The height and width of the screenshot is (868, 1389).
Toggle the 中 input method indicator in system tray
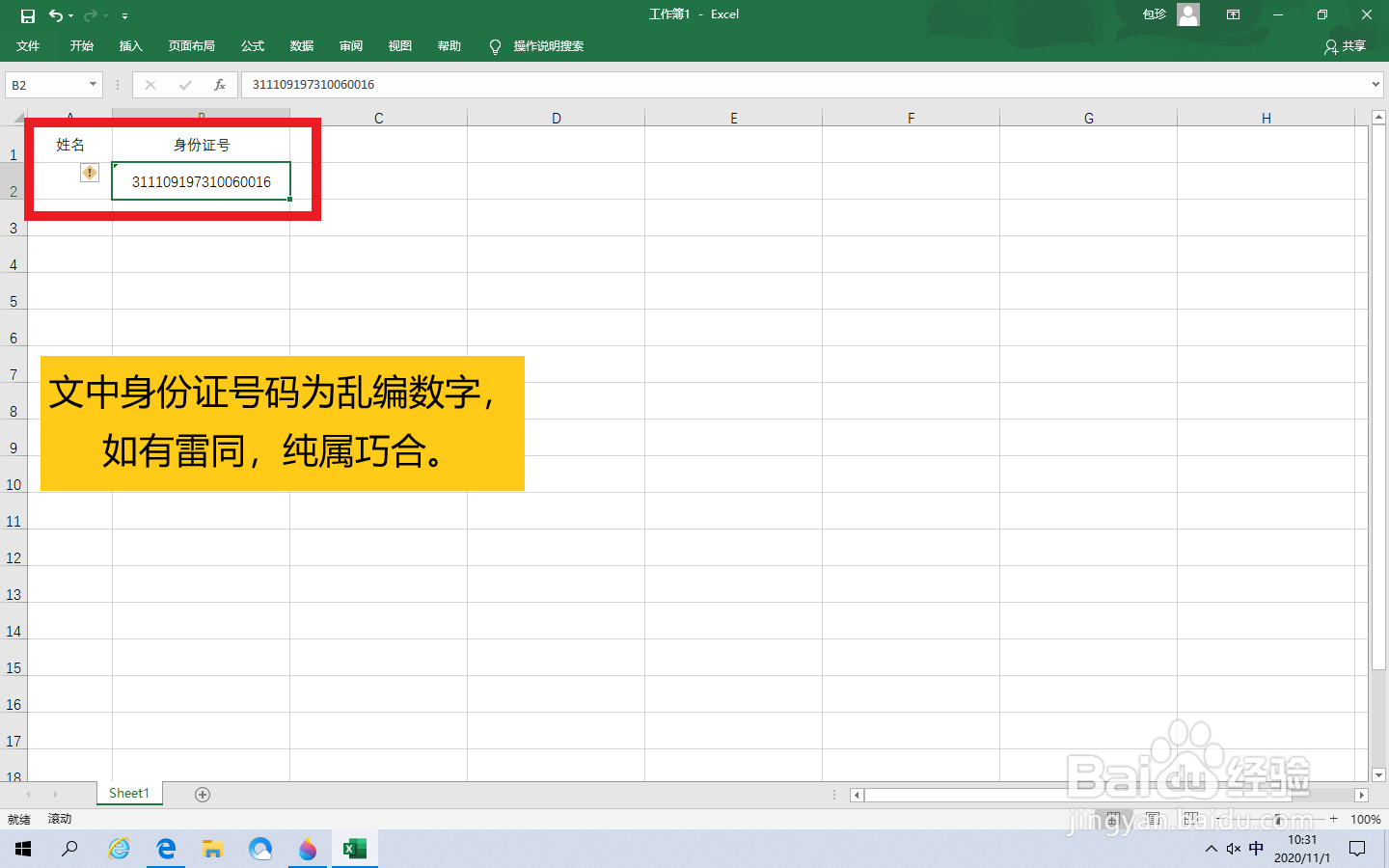pyautogui.click(x=1256, y=849)
